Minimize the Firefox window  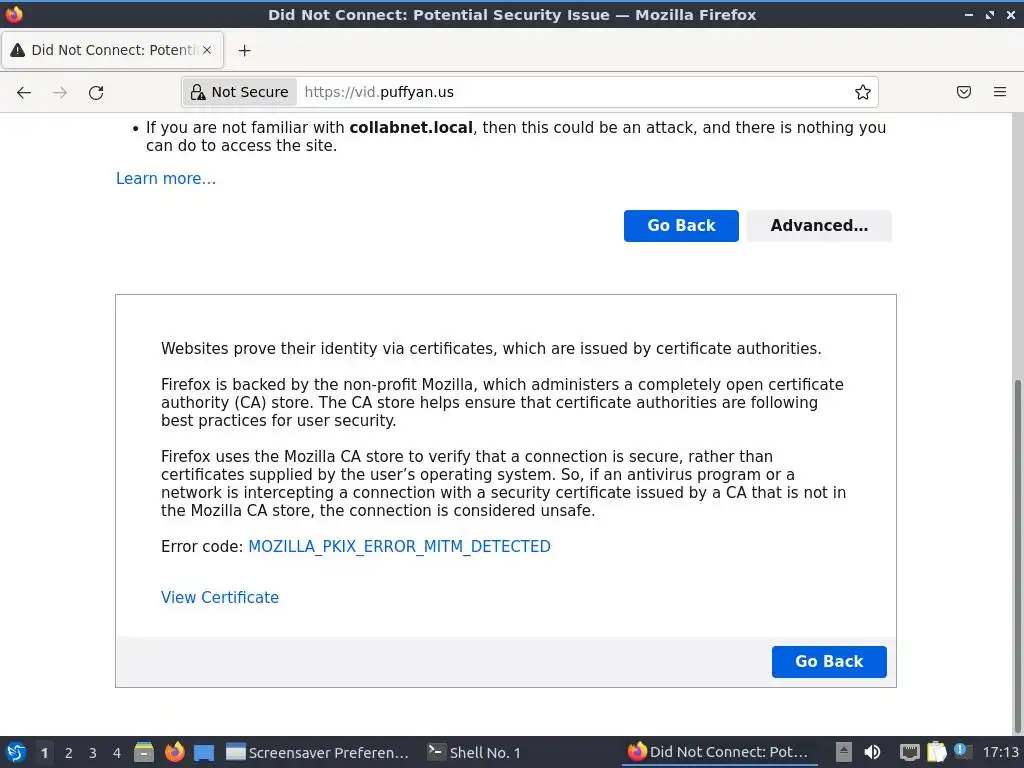969,14
